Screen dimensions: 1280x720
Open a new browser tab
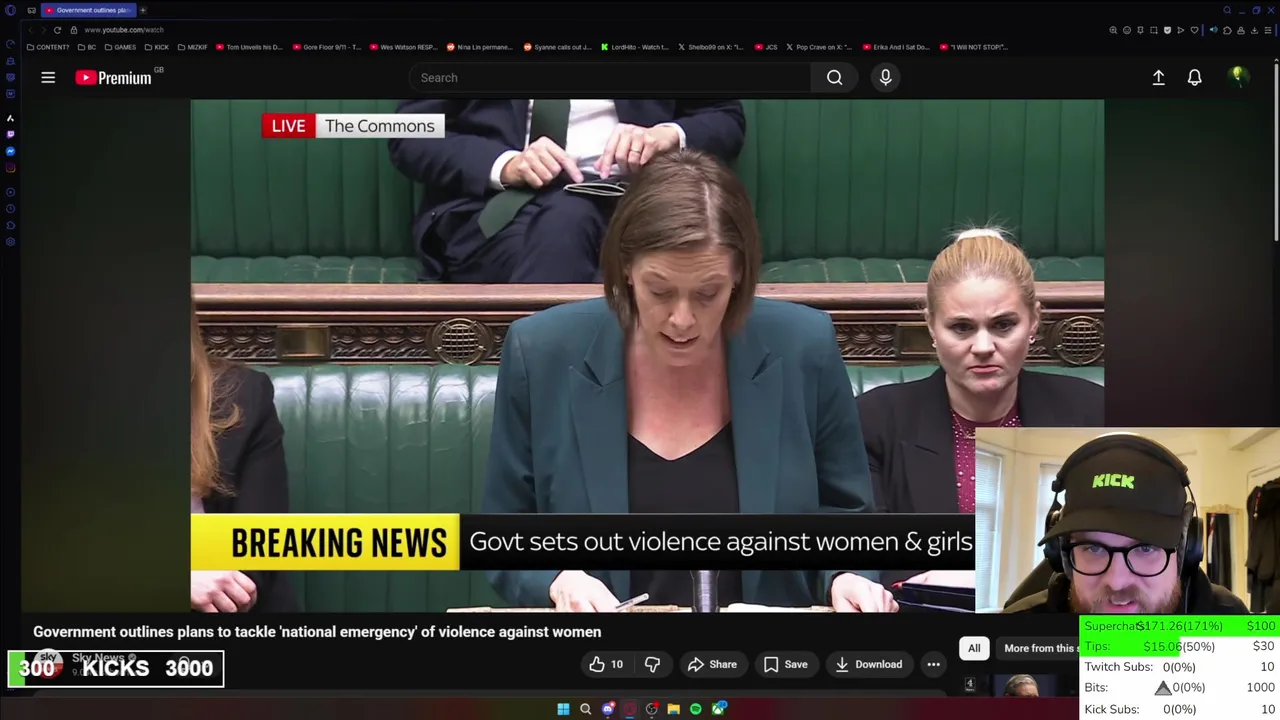tap(142, 10)
